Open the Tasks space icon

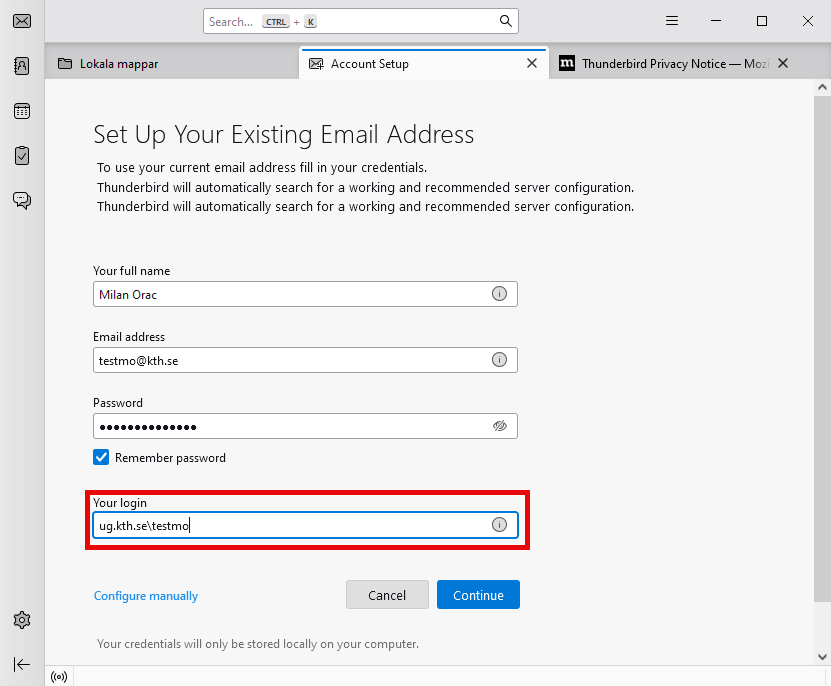[21, 155]
